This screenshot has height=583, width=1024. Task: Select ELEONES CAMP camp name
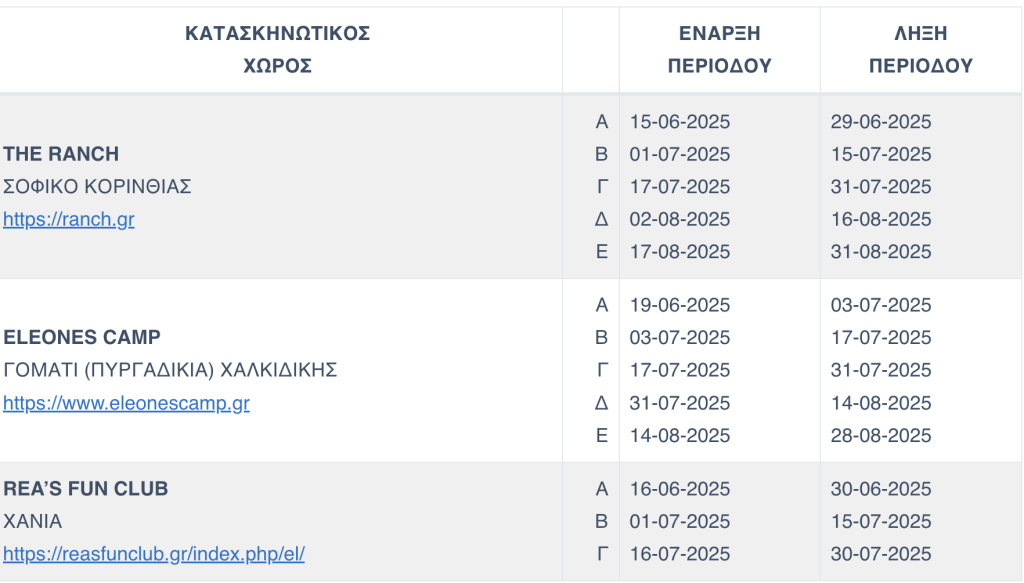pyautogui.click(x=82, y=337)
